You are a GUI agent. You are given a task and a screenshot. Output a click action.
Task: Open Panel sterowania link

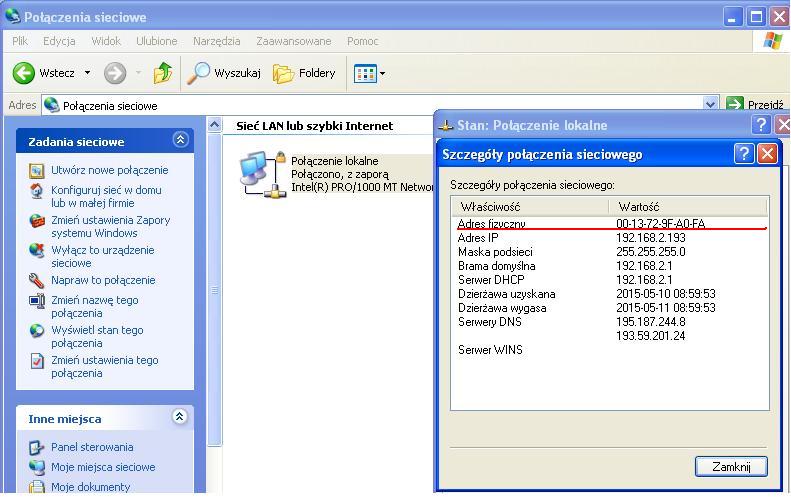92,447
